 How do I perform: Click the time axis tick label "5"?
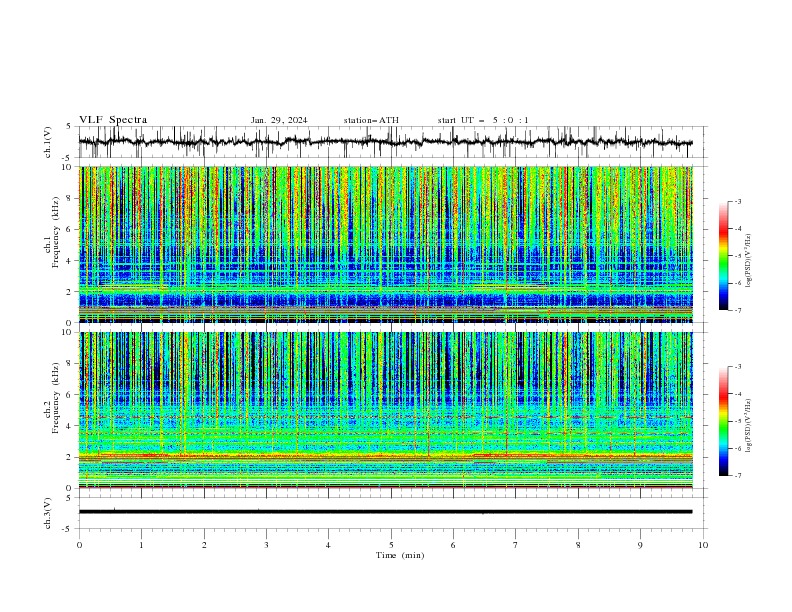coord(391,545)
